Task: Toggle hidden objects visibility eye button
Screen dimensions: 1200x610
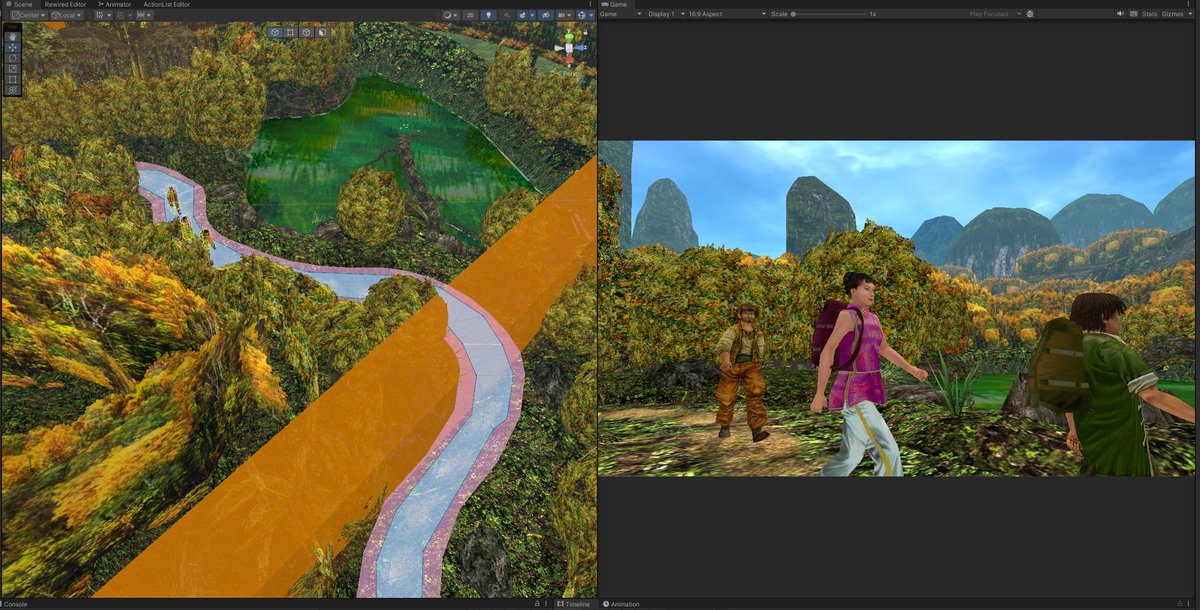Action: [546, 15]
